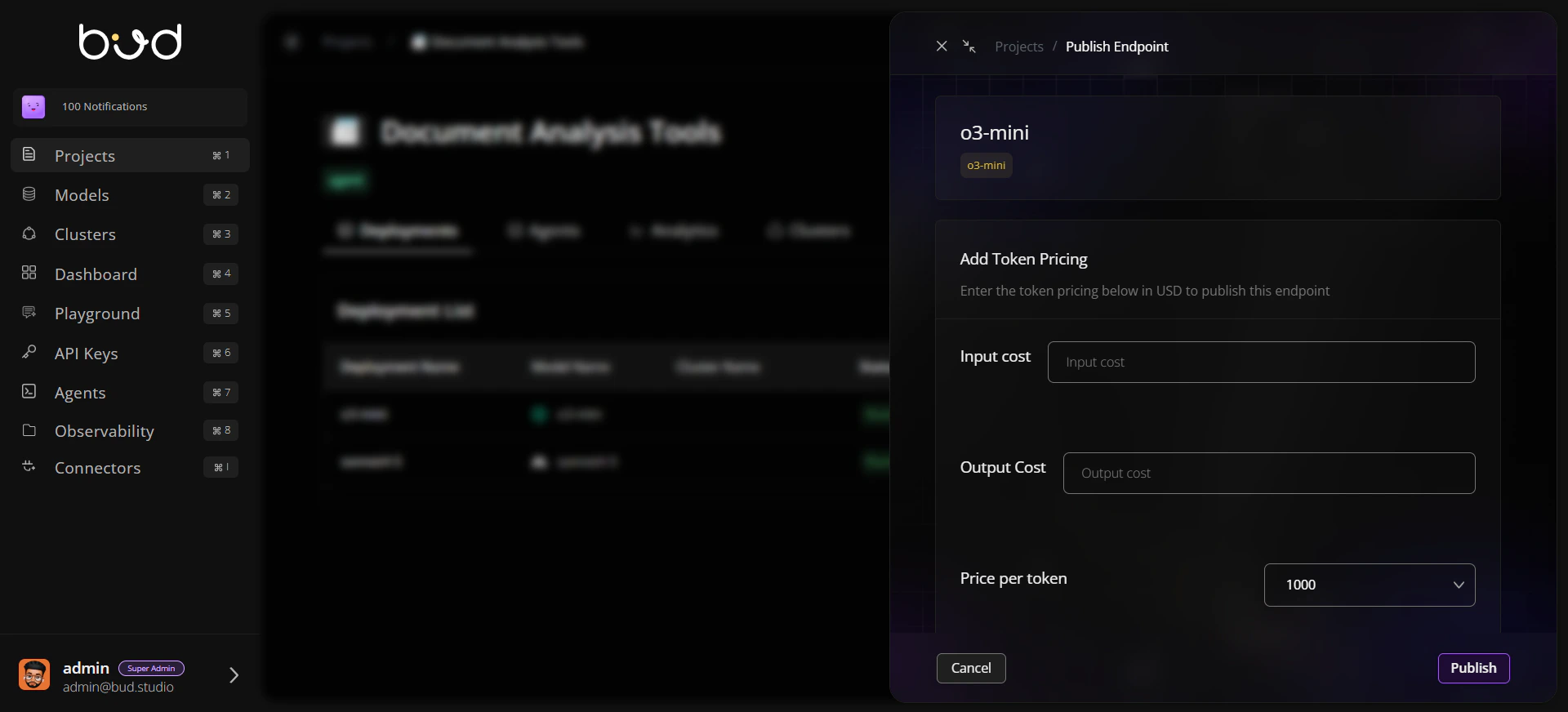Open the Agents section
The width and height of the screenshot is (1568, 712).
[x=130, y=393]
